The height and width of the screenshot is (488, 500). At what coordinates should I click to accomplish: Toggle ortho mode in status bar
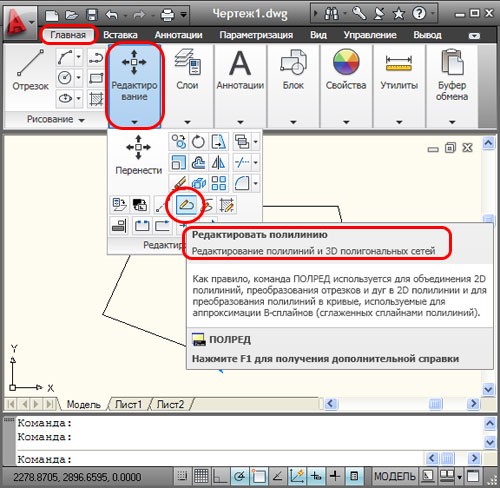[x=220, y=476]
